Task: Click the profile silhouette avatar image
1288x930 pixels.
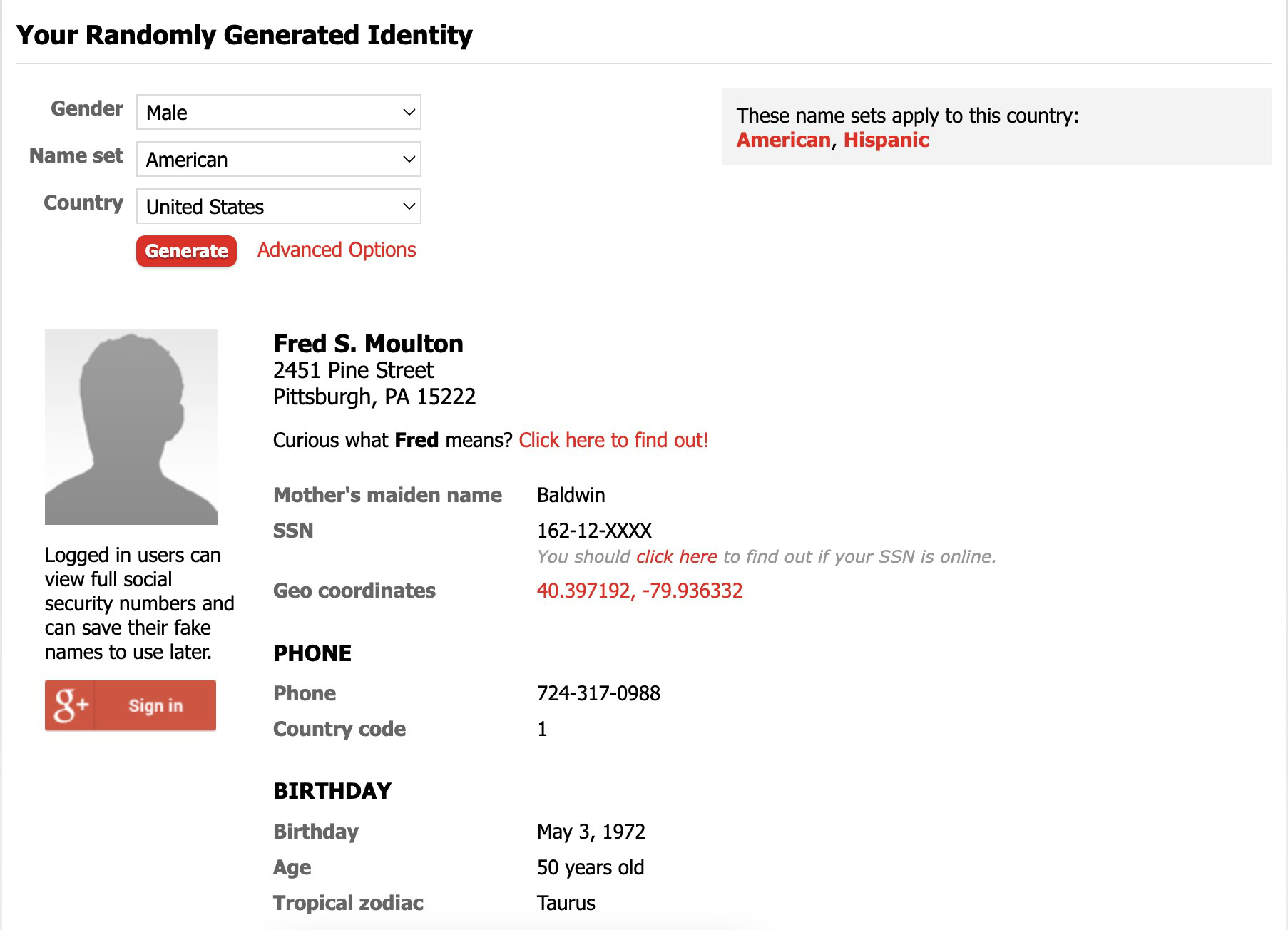Action: click(x=131, y=426)
